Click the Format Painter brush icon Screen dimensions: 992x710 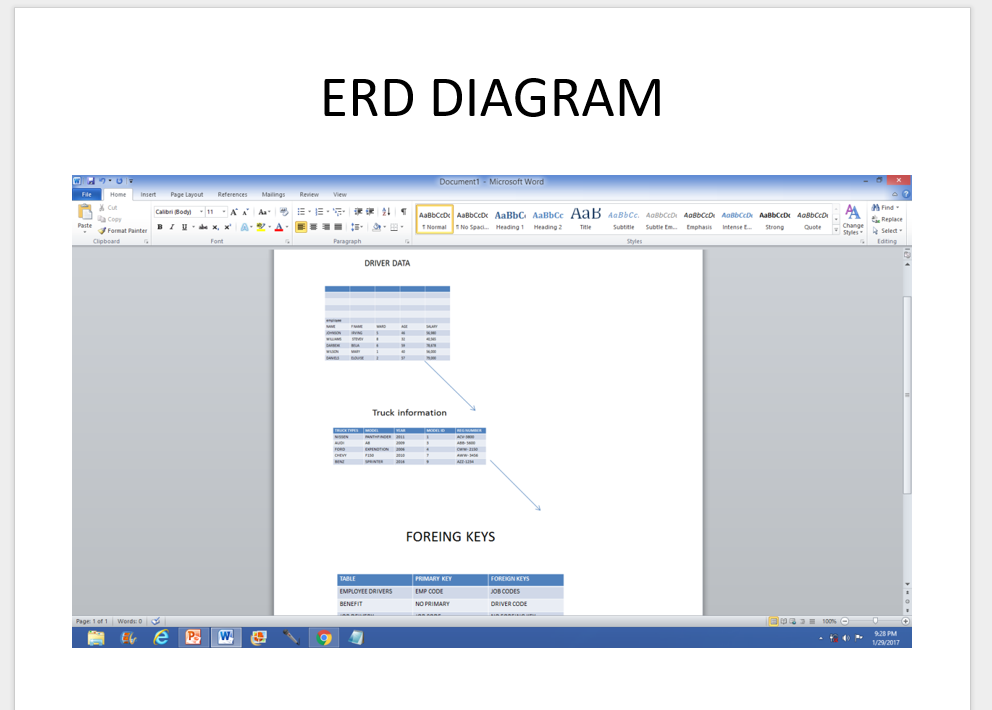point(102,231)
